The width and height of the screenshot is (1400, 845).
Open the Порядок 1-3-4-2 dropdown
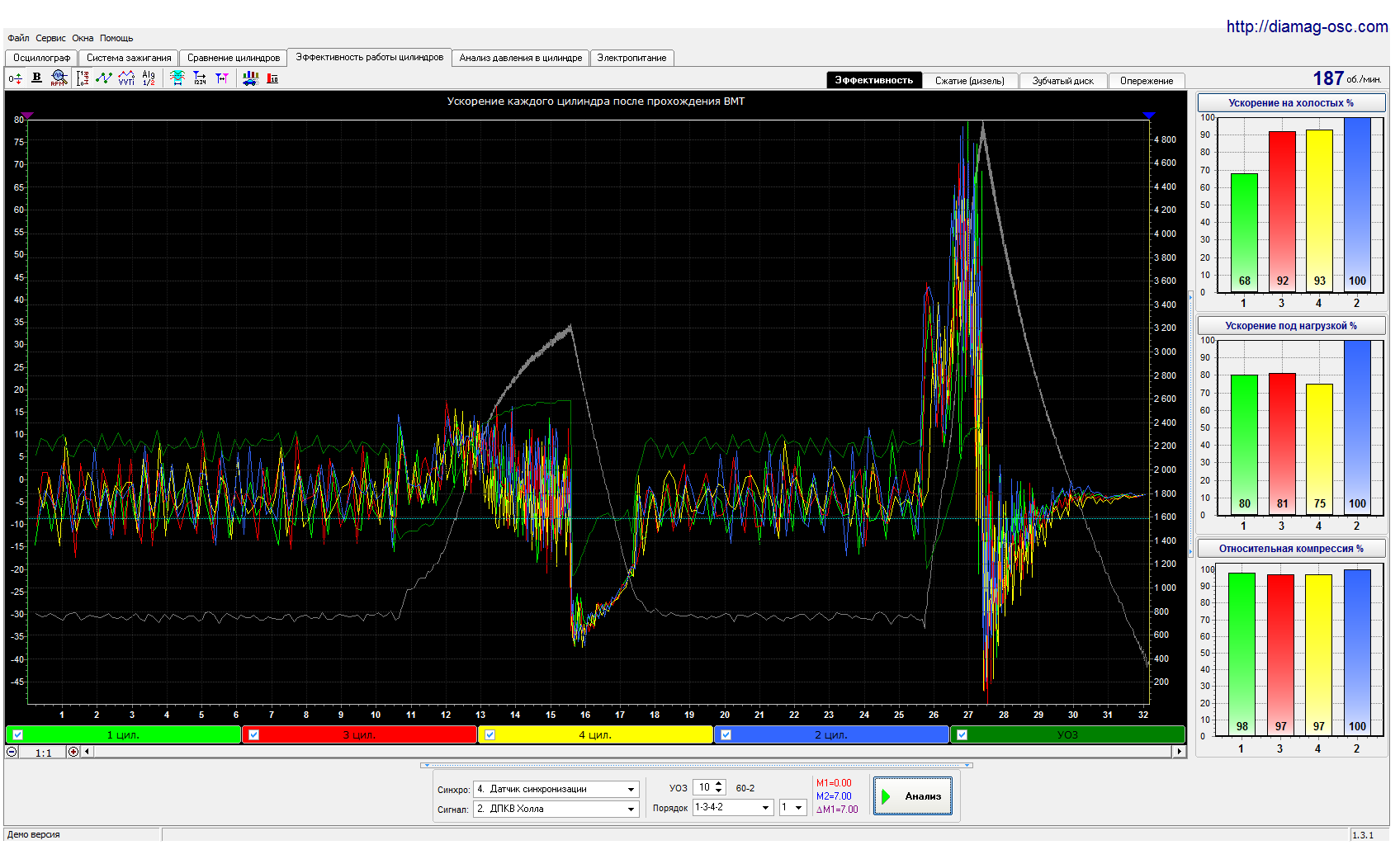(733, 808)
